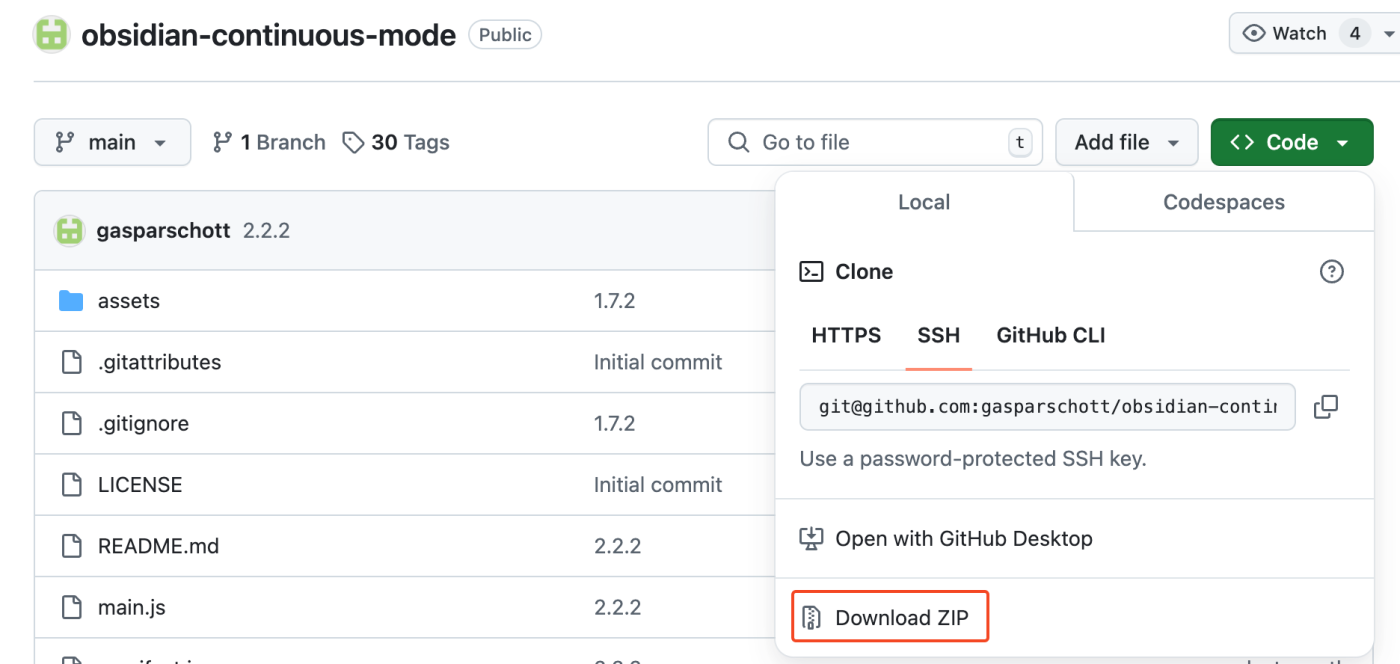Expand the Watch dropdown arrow
This screenshot has height=664, width=1400.
pos(1389,32)
